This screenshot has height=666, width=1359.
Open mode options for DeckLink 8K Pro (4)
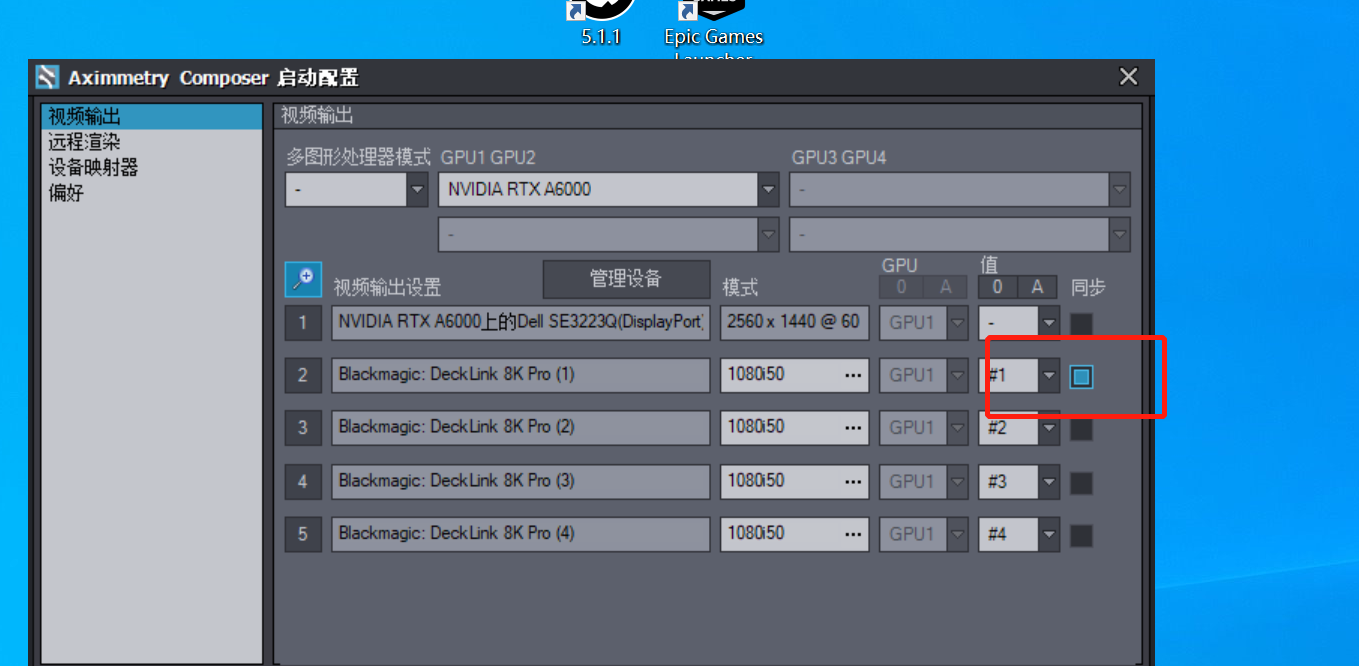pos(853,534)
